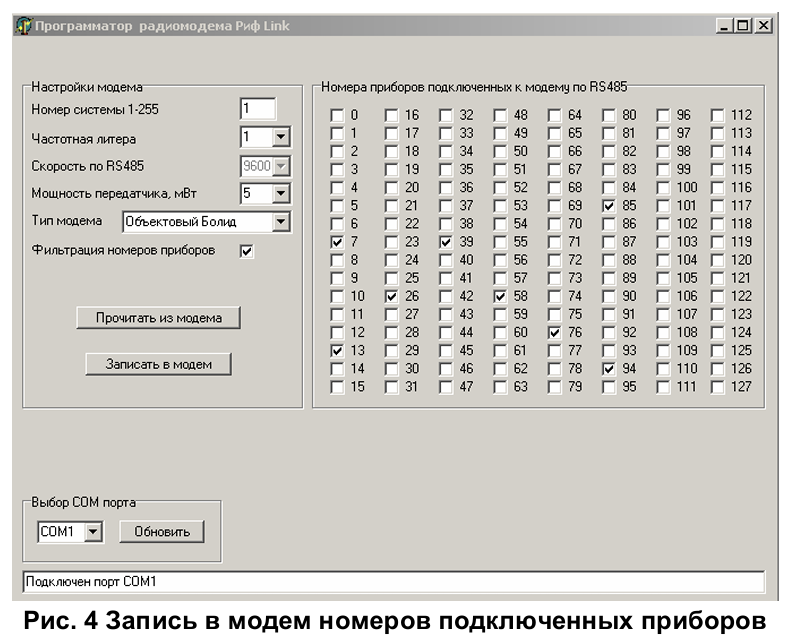Close the Риф Link programmer window
This screenshot has height=643, width=789.
coord(762,26)
